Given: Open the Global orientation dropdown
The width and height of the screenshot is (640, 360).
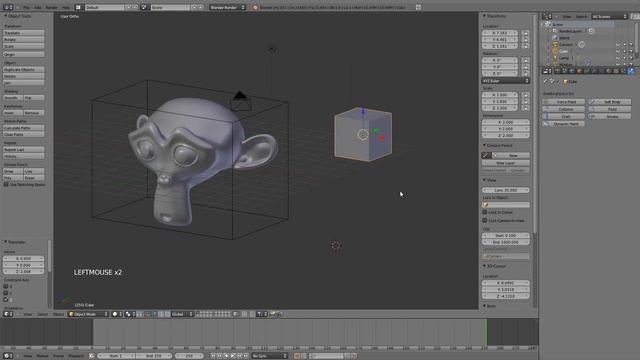Looking at the screenshot, I should [182, 314].
